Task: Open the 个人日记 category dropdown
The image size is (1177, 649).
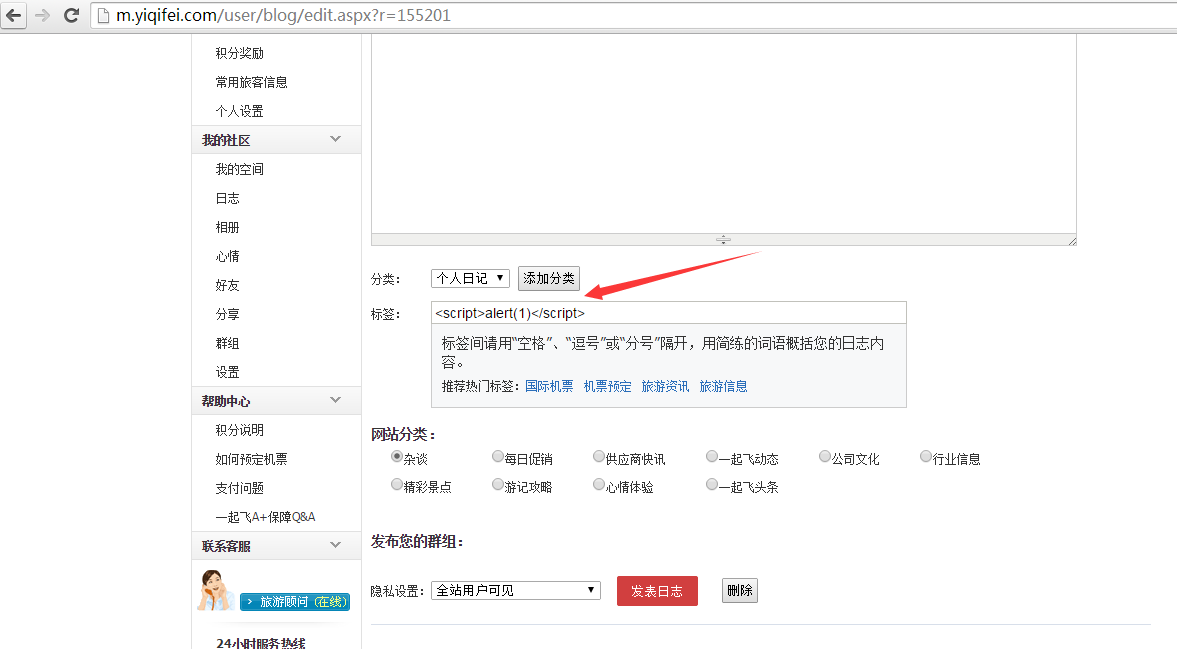Action: coord(471,278)
